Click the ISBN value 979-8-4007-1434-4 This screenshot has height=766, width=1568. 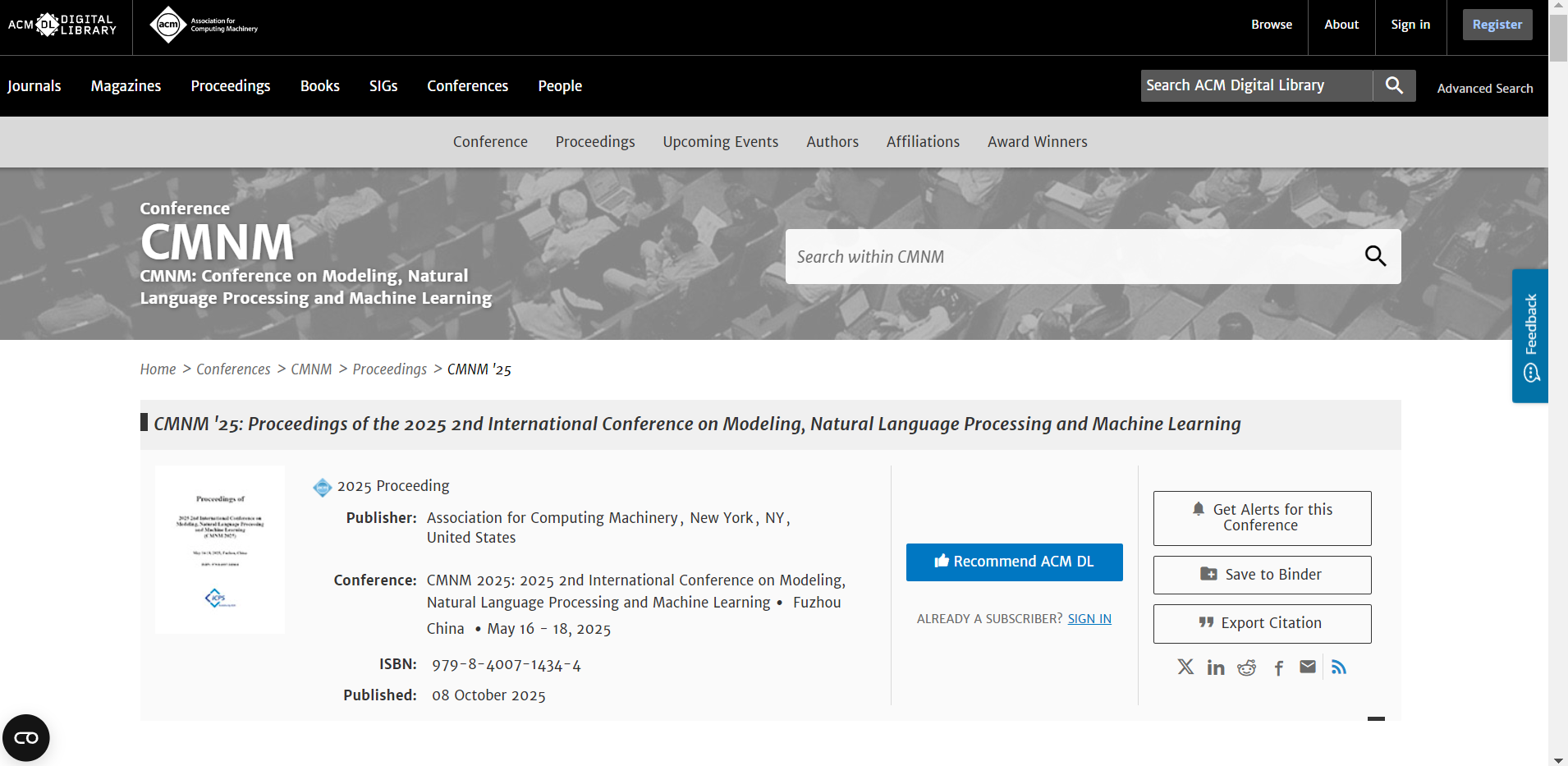coord(507,665)
